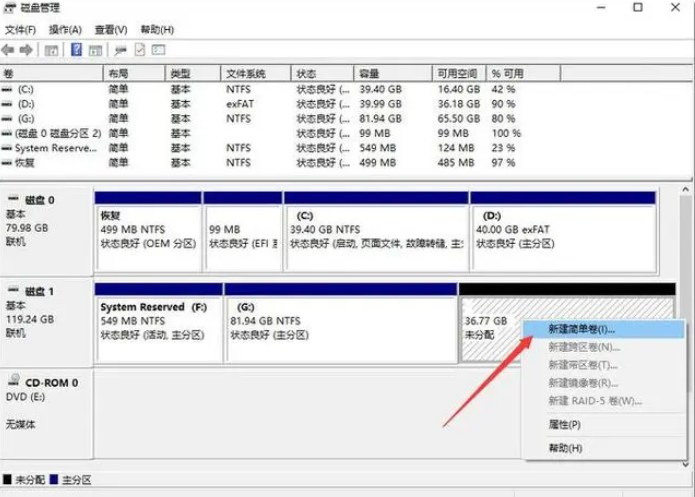The width and height of the screenshot is (695, 497).
Task: Click the Properties checkmark toolbar icon
Action: 140,50
